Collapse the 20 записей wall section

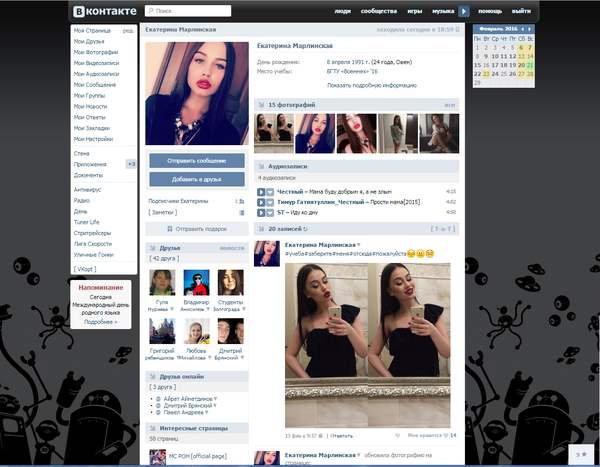tap(261, 229)
